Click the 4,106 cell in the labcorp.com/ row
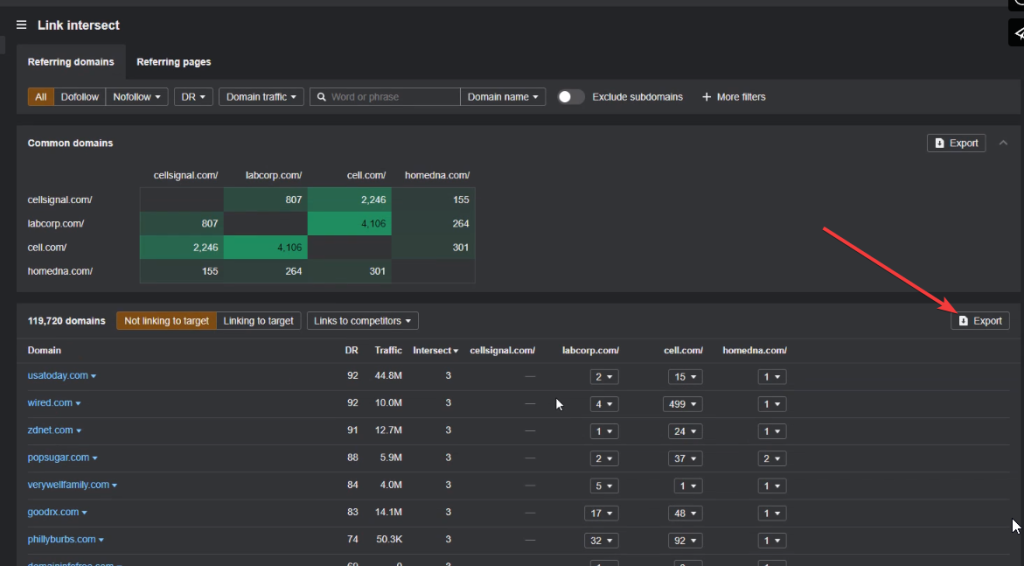 coord(349,223)
